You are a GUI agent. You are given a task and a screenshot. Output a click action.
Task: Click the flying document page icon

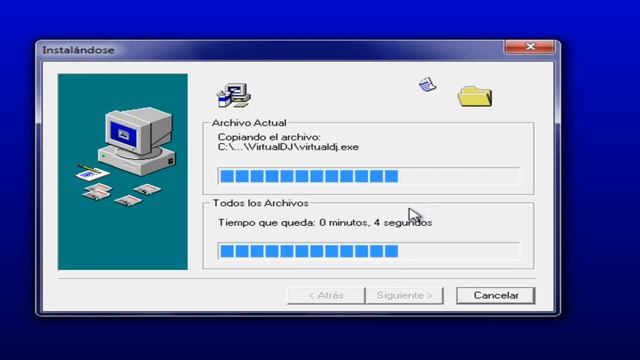click(x=427, y=84)
